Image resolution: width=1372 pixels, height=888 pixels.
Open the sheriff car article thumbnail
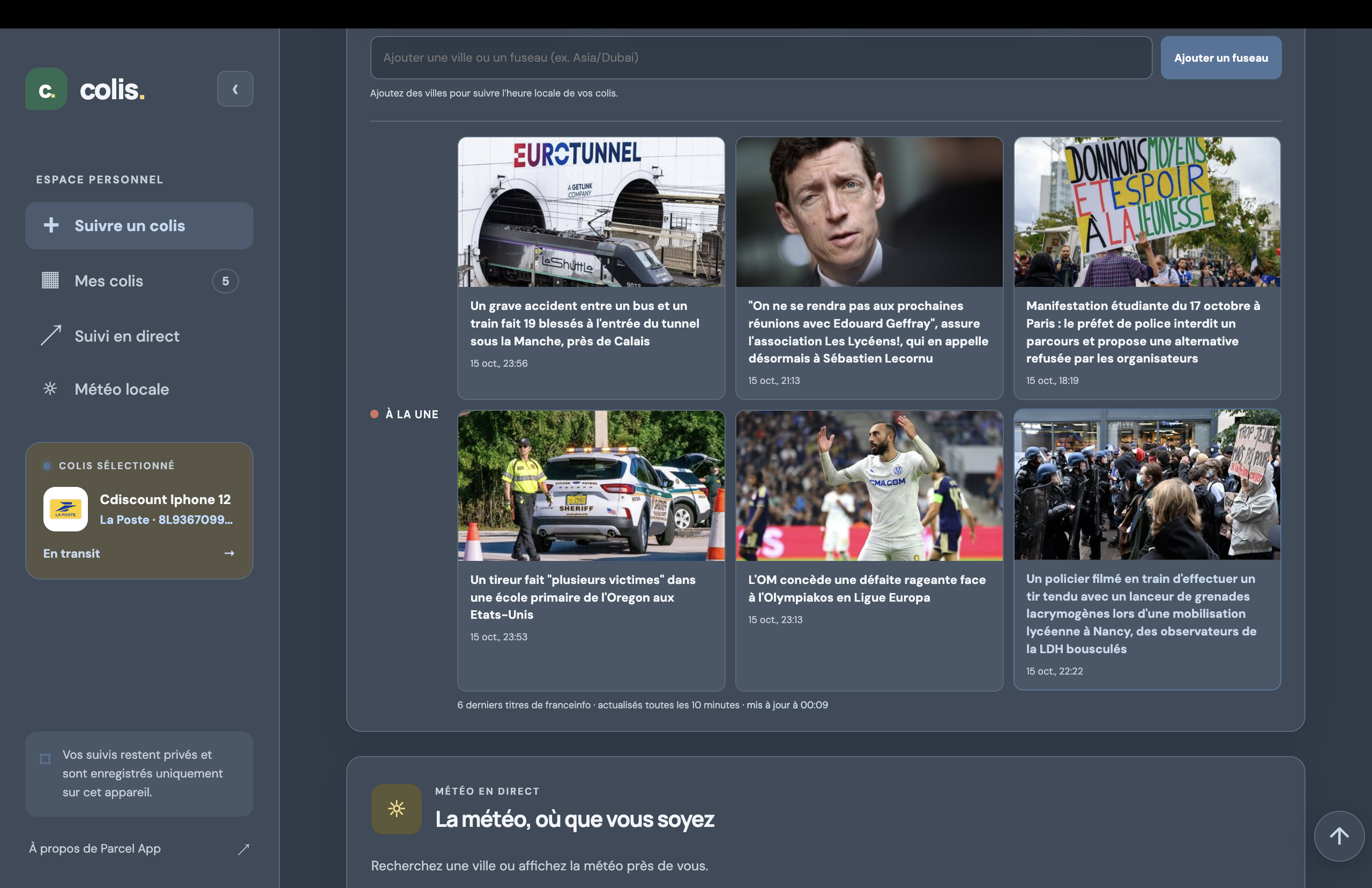click(x=591, y=485)
